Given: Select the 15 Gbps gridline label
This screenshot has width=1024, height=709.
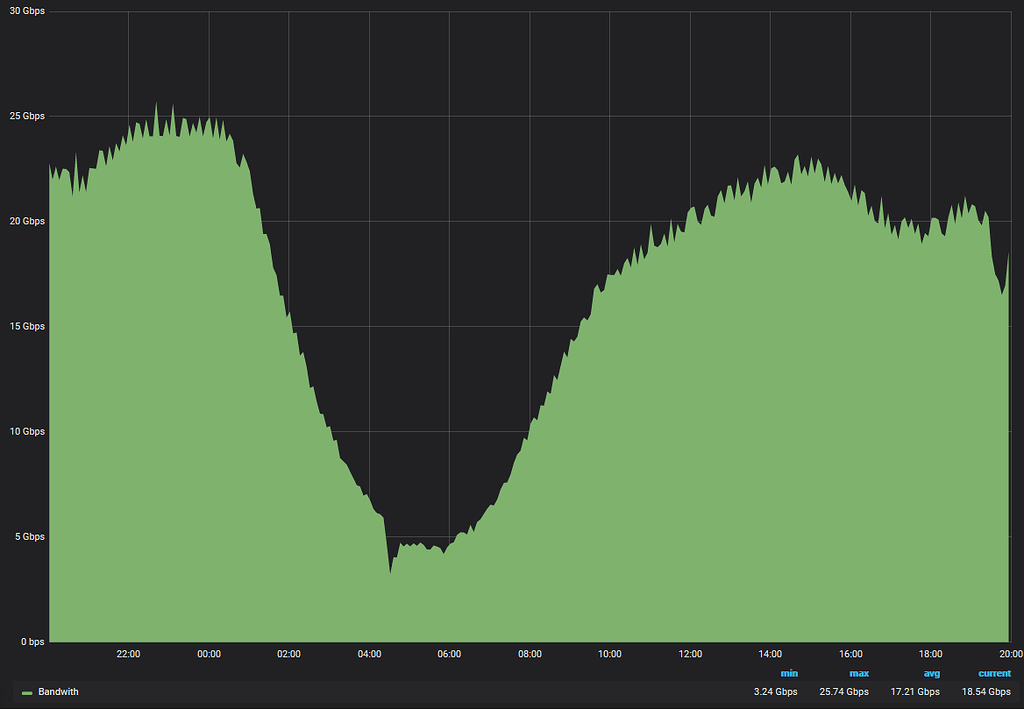Looking at the screenshot, I should coord(27,326).
